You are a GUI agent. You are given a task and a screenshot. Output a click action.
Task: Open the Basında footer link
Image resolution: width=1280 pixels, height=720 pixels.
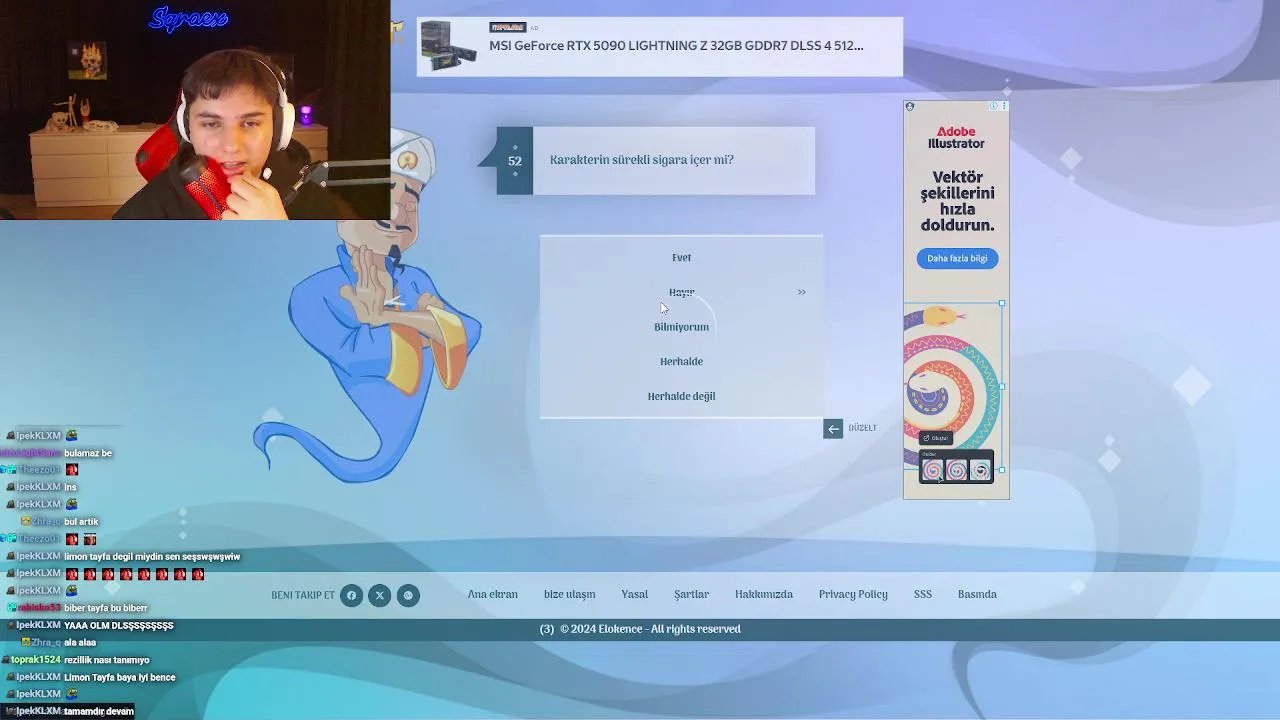977,594
